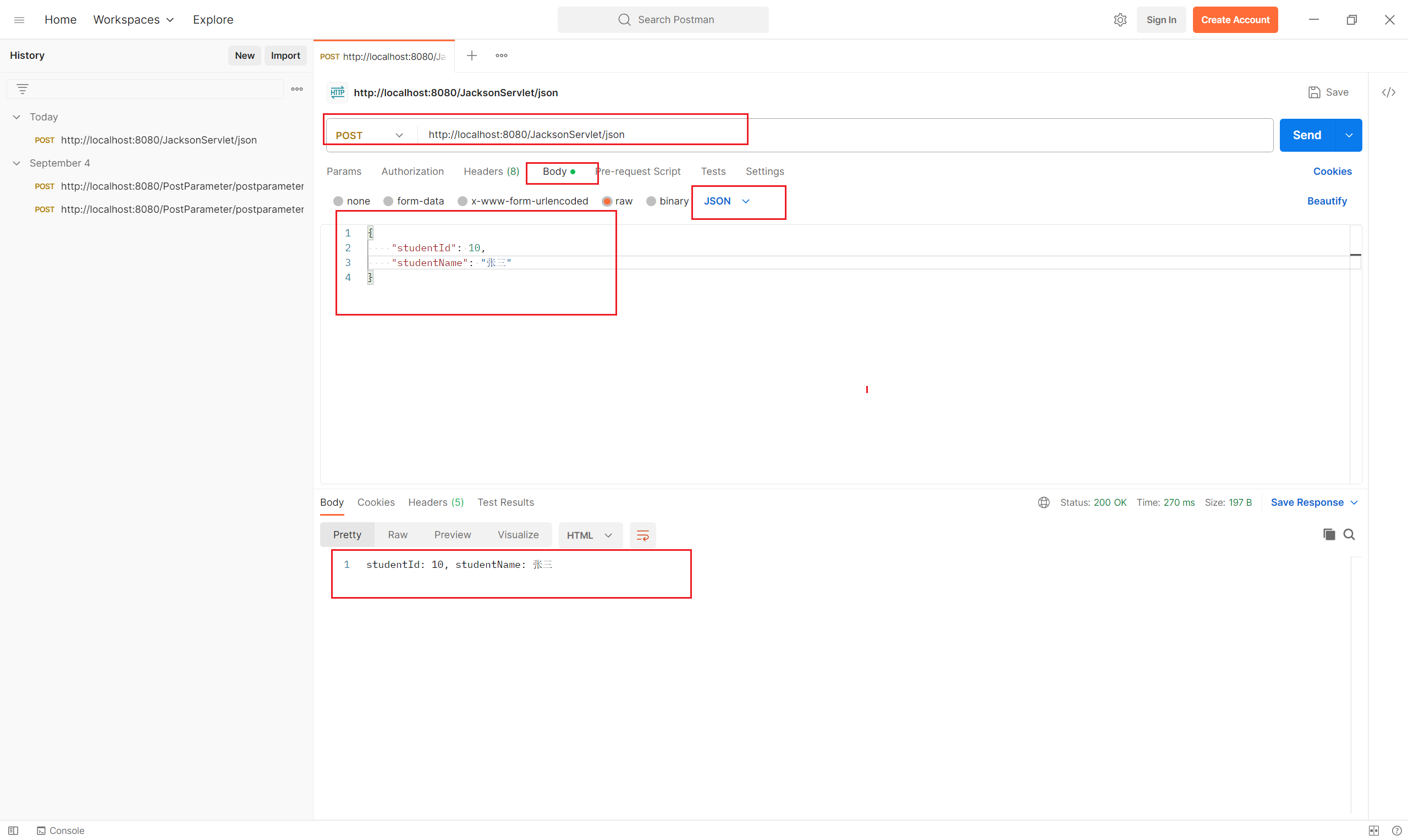Click the history filter icon
The width and height of the screenshot is (1408, 840).
[22, 89]
